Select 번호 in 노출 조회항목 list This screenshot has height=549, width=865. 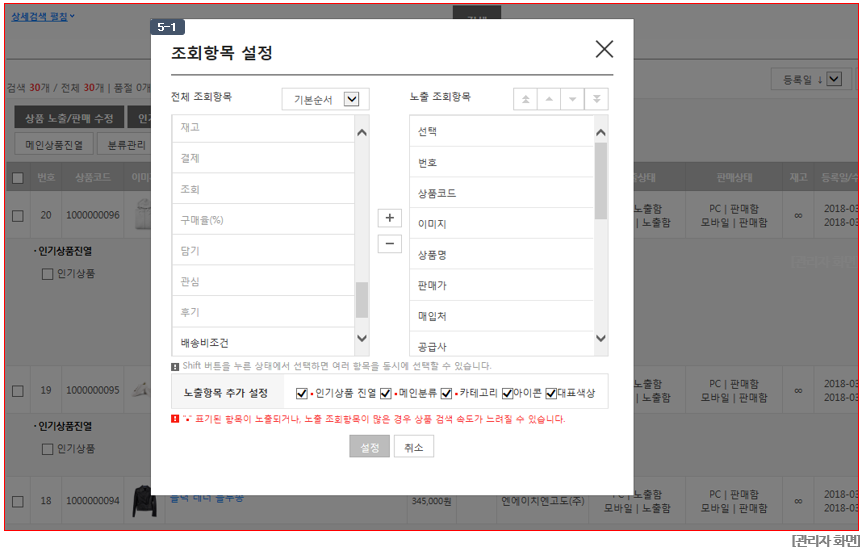[501, 163]
